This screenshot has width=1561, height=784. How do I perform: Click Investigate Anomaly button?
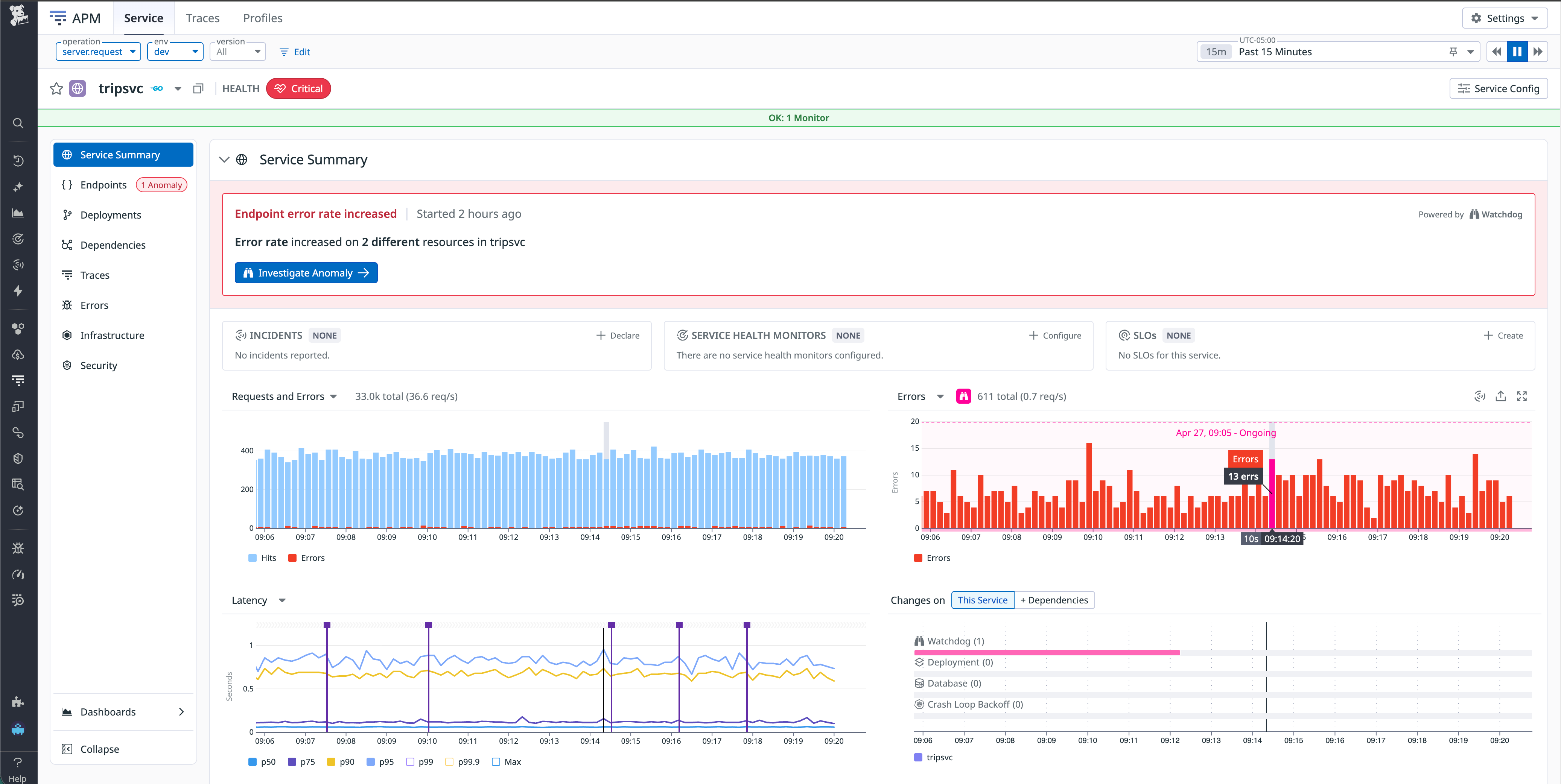click(306, 273)
